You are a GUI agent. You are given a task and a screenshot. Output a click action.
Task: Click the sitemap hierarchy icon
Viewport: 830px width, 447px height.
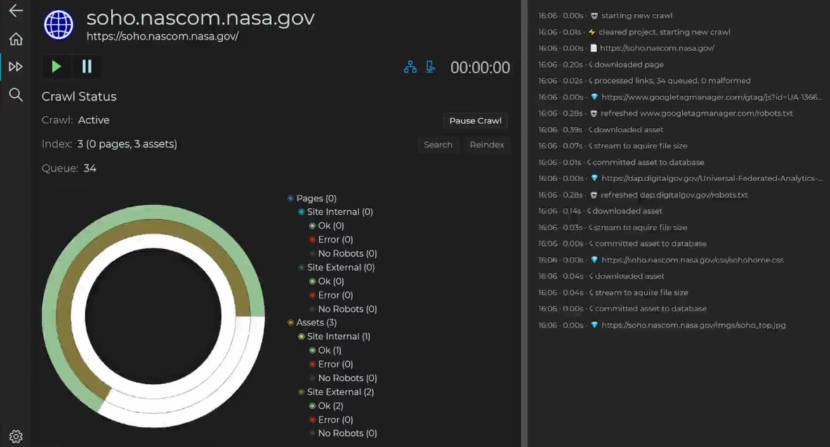(410, 67)
